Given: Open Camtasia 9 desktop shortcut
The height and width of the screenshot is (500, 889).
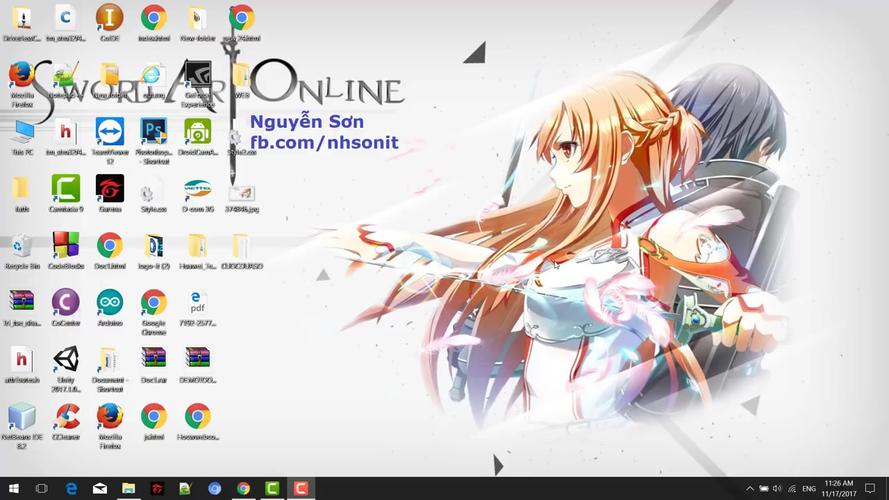Looking at the screenshot, I should click(x=66, y=188).
